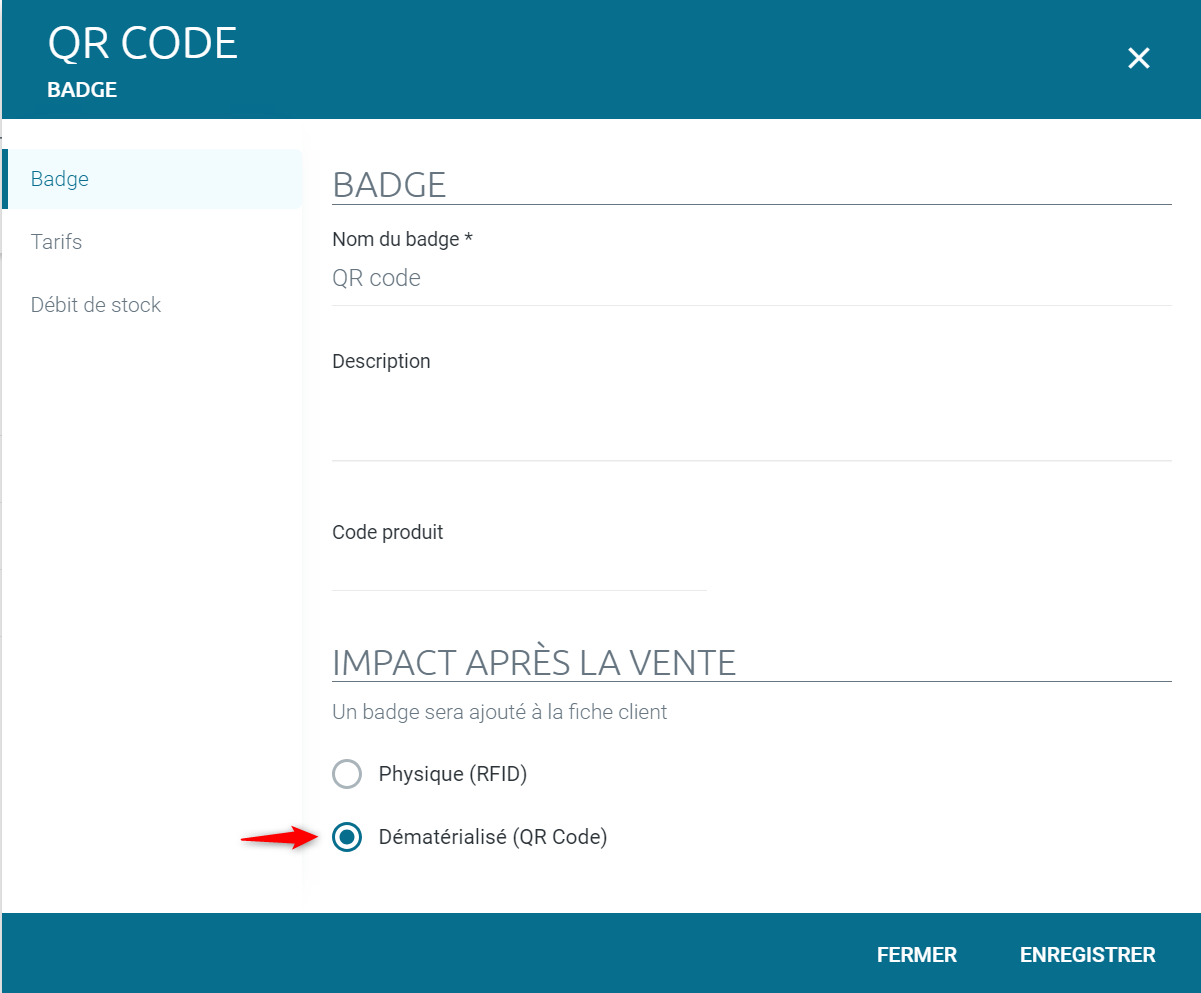Click the QR CODE dialog title
Image resolution: width=1201 pixels, height=993 pixels.
[x=143, y=44]
